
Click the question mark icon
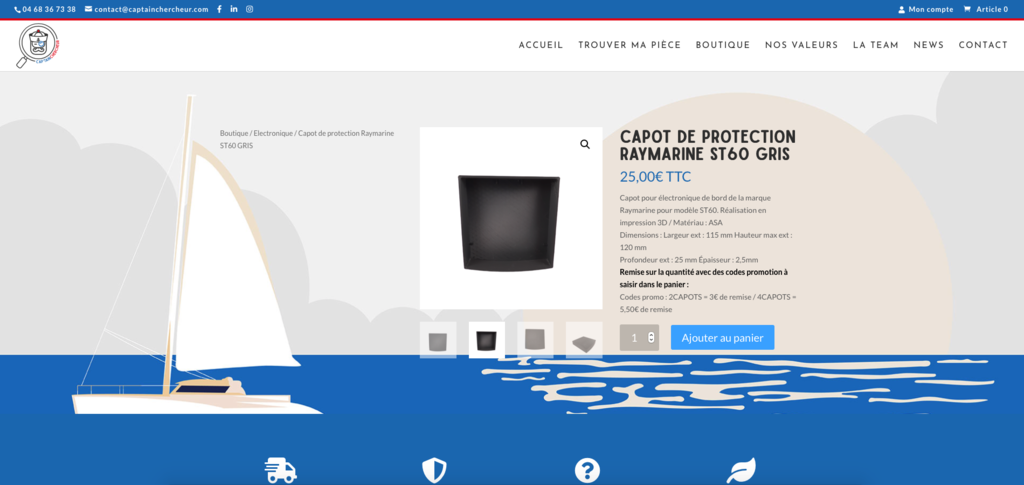point(587,470)
